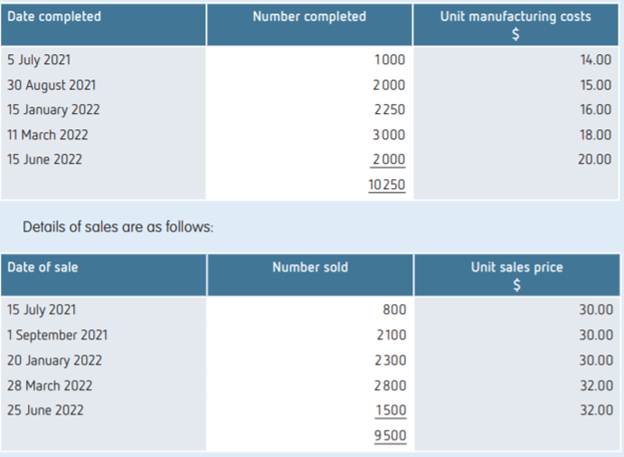Select the 9500 total sold figure
Image resolution: width=624 pixels, height=457 pixels.
pos(389,435)
